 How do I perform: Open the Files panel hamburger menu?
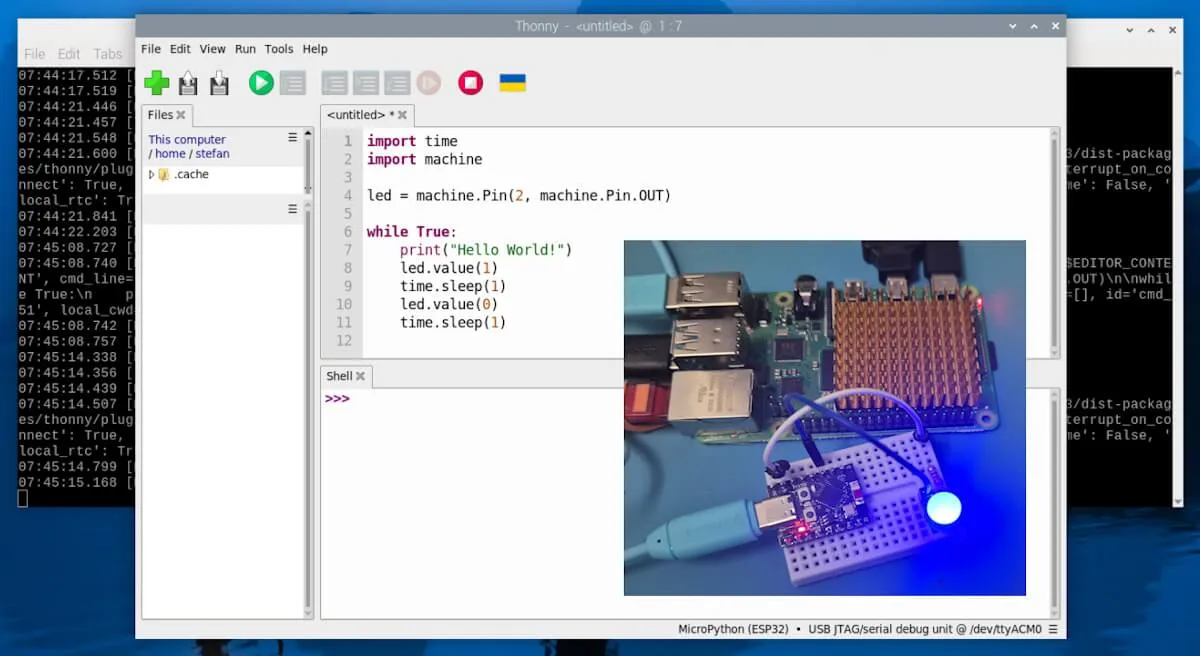pos(293,138)
